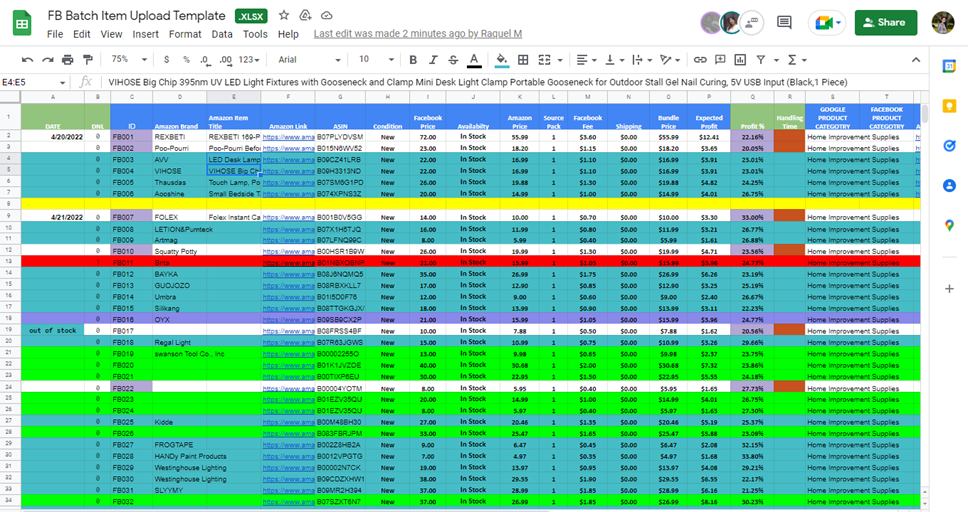Click the merge cells icon
Image resolution: width=968 pixels, height=512 pixels.
544,60
